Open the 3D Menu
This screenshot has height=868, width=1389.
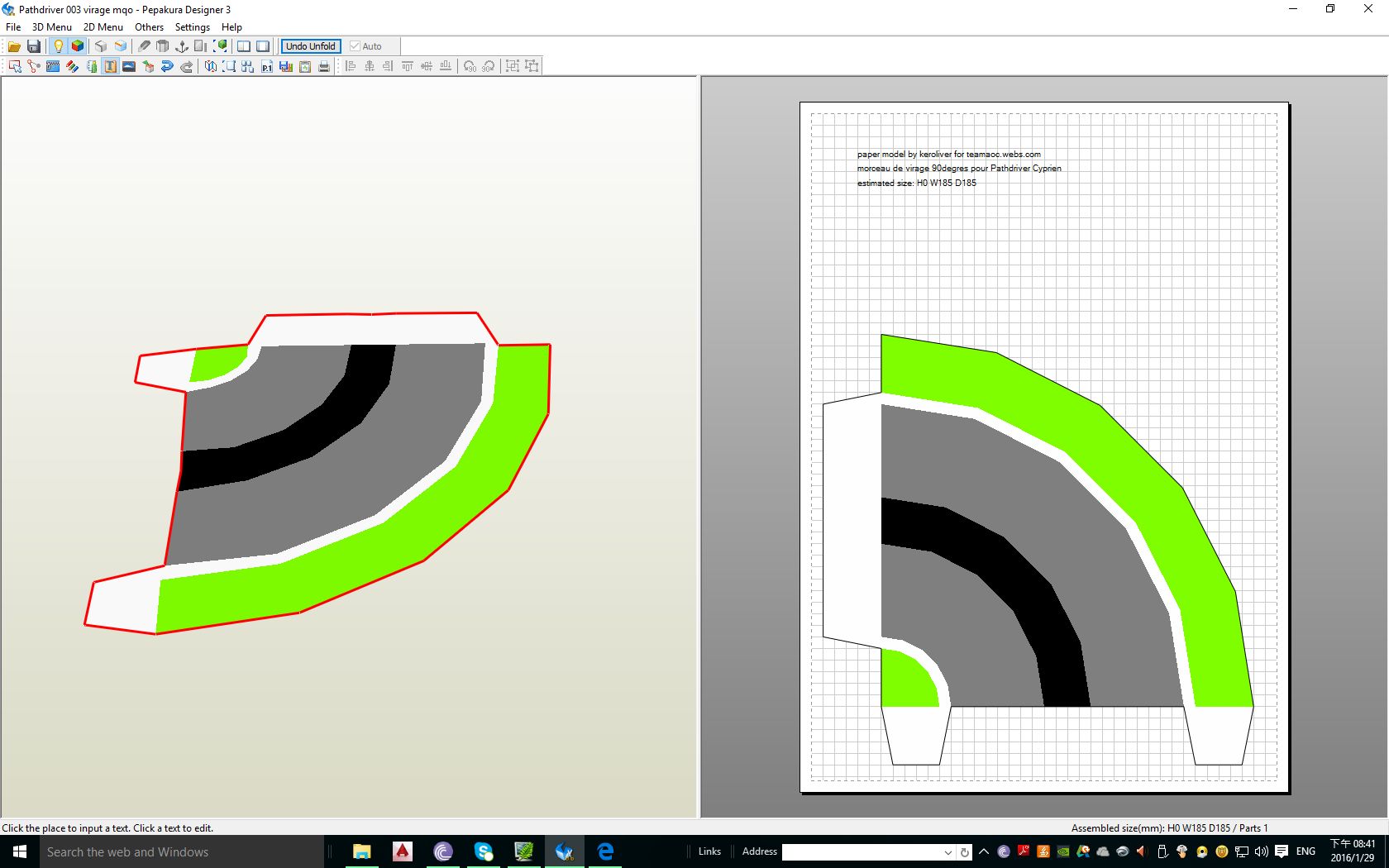[51, 26]
